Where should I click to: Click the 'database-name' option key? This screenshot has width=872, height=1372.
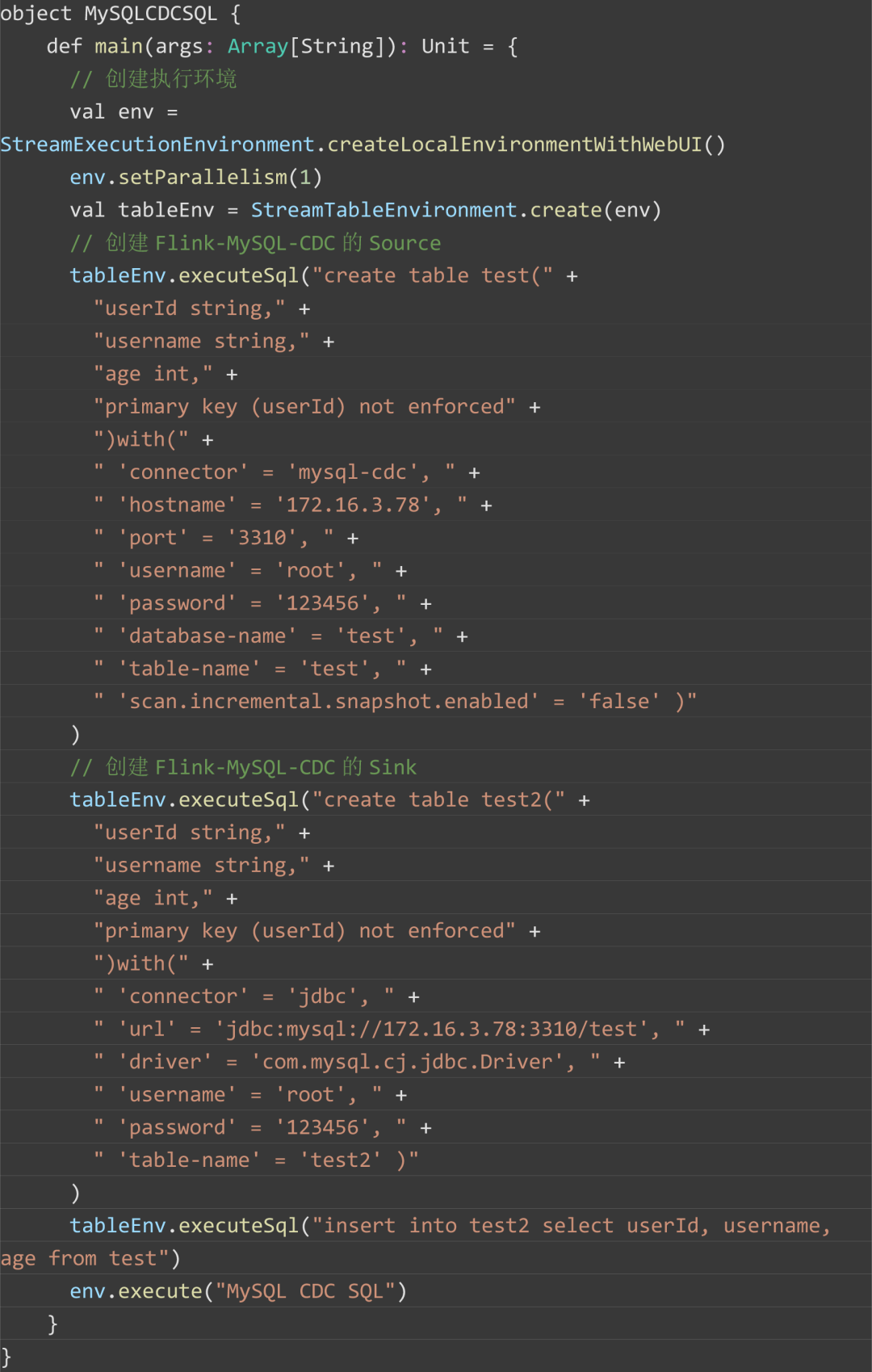[x=208, y=636]
